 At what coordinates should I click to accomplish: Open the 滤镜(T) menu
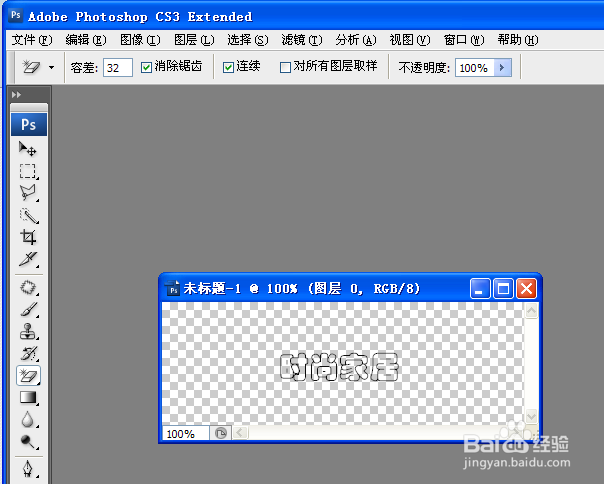pos(302,40)
